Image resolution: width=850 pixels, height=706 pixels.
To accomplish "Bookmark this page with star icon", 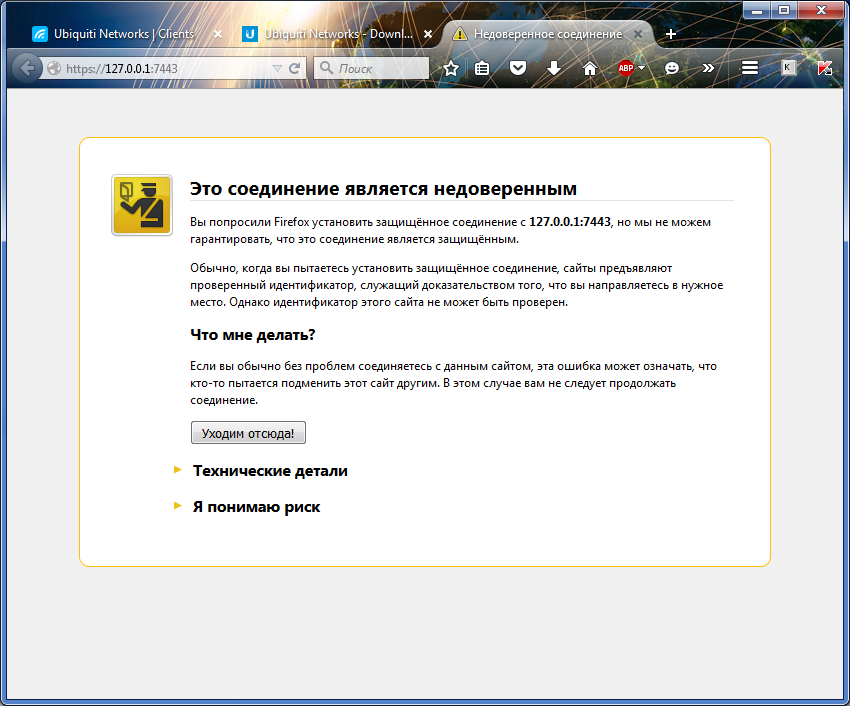I will (x=451, y=68).
